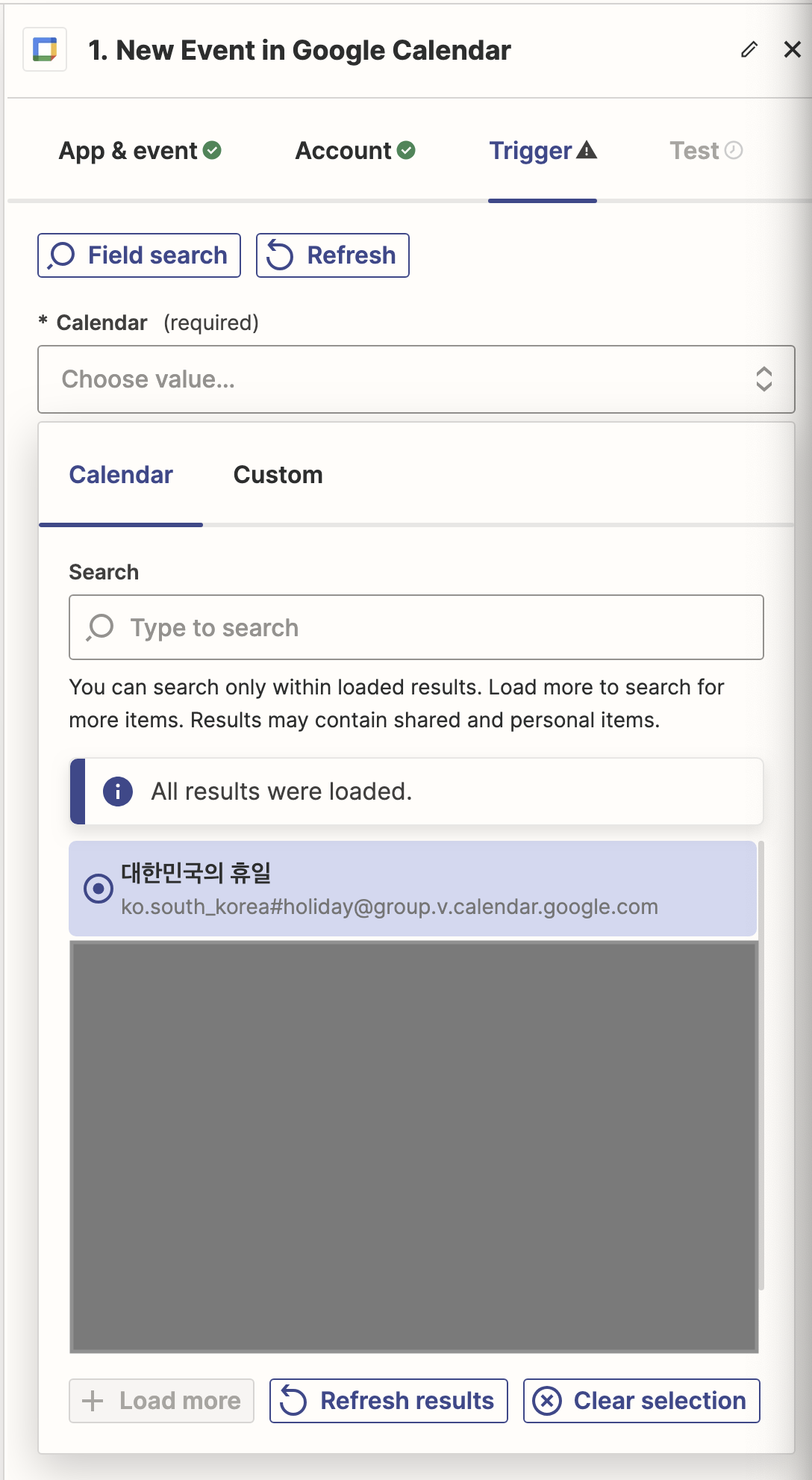Click the Google Calendar app icon
This screenshot has width=812, height=1480.
coord(45,50)
